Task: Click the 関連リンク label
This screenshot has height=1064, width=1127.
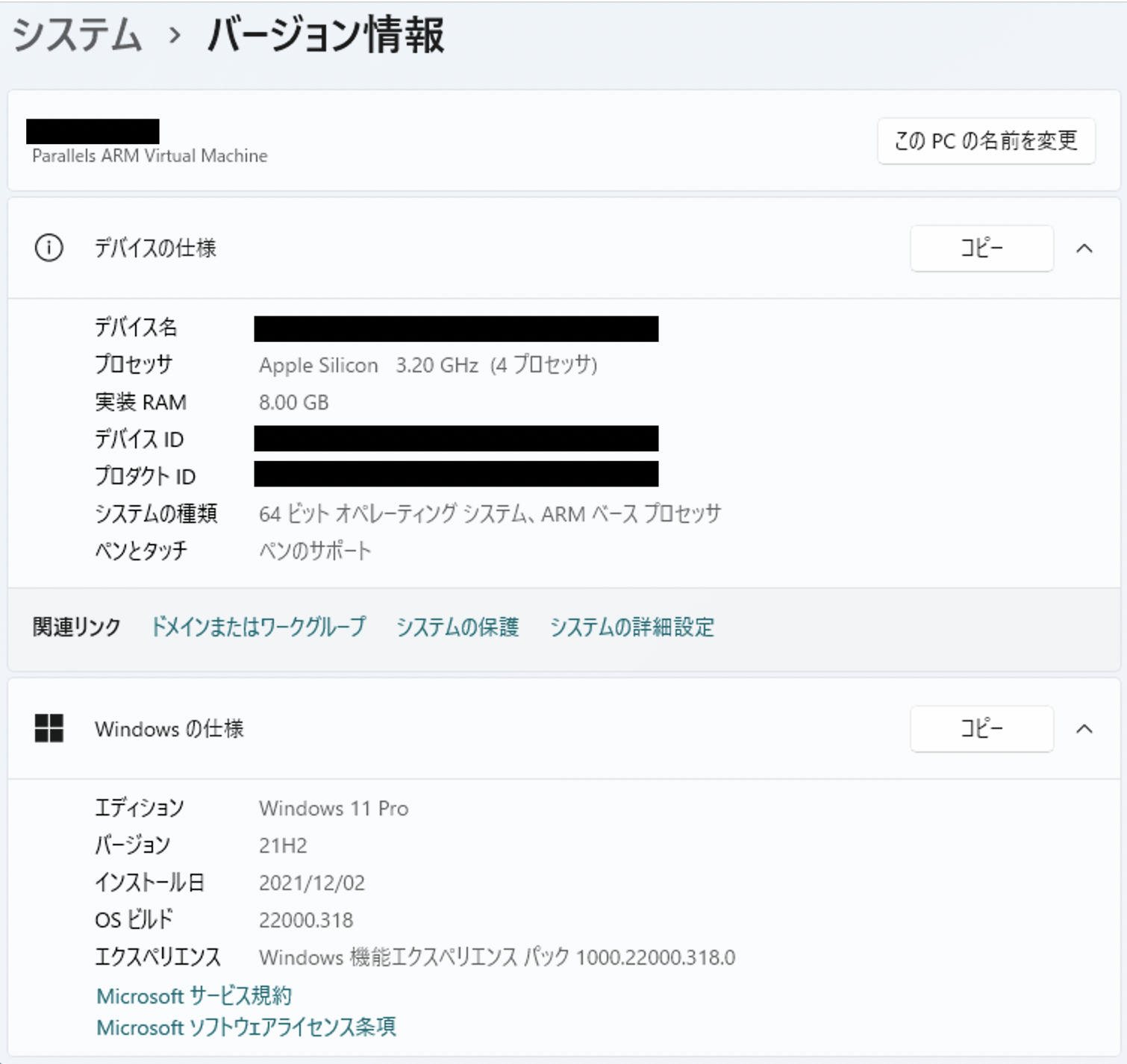Action: coord(77,627)
